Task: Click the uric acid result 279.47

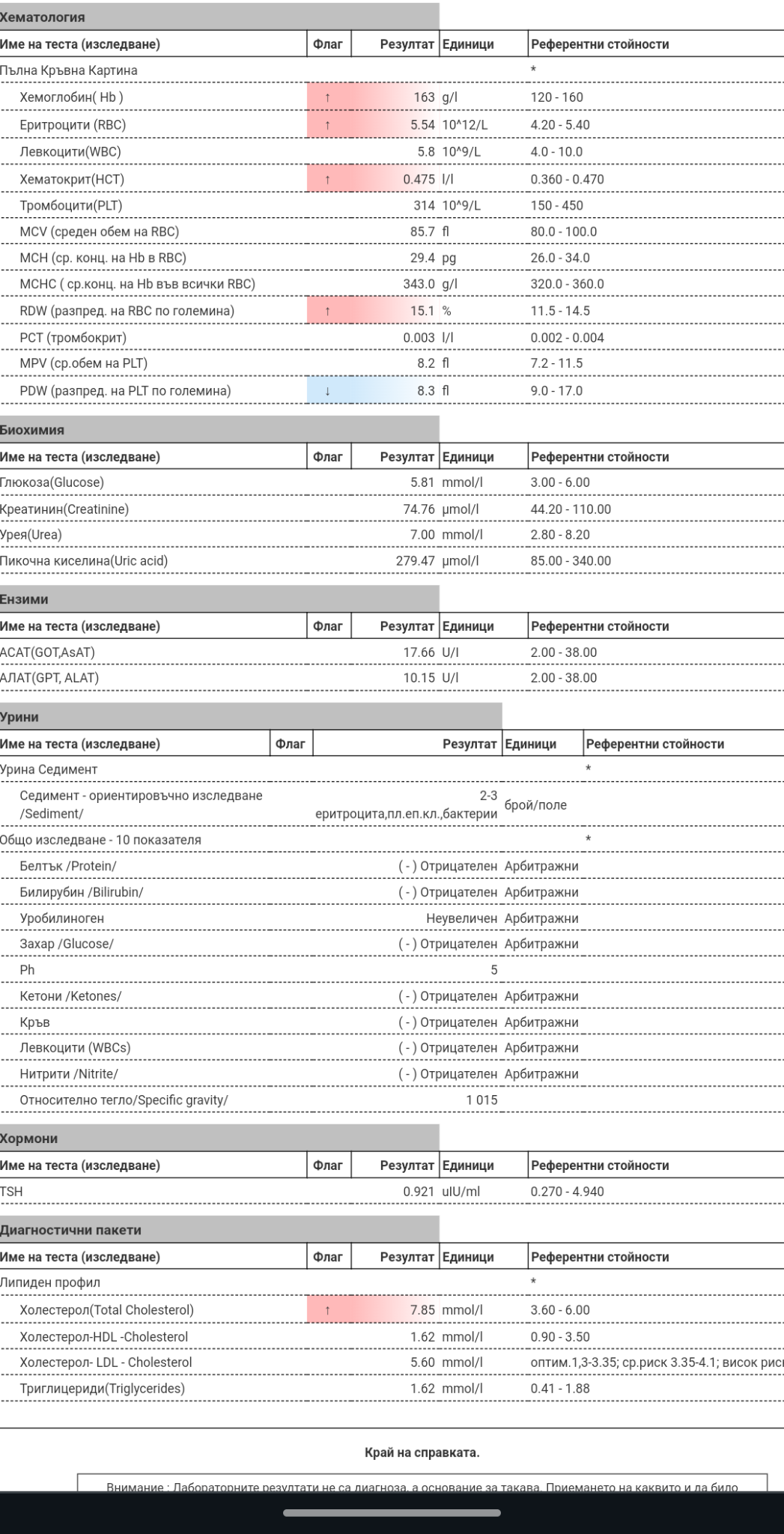Action: [x=416, y=561]
